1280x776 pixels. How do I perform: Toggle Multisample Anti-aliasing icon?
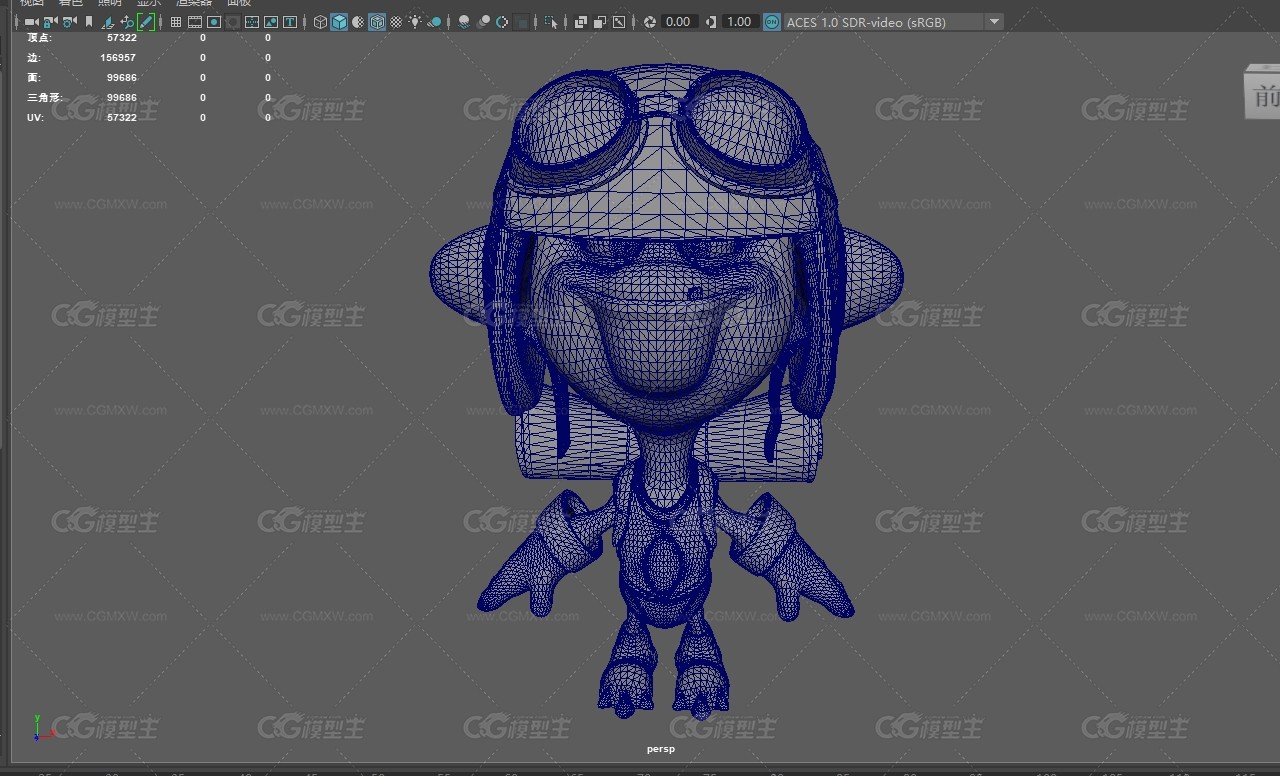[x=502, y=22]
